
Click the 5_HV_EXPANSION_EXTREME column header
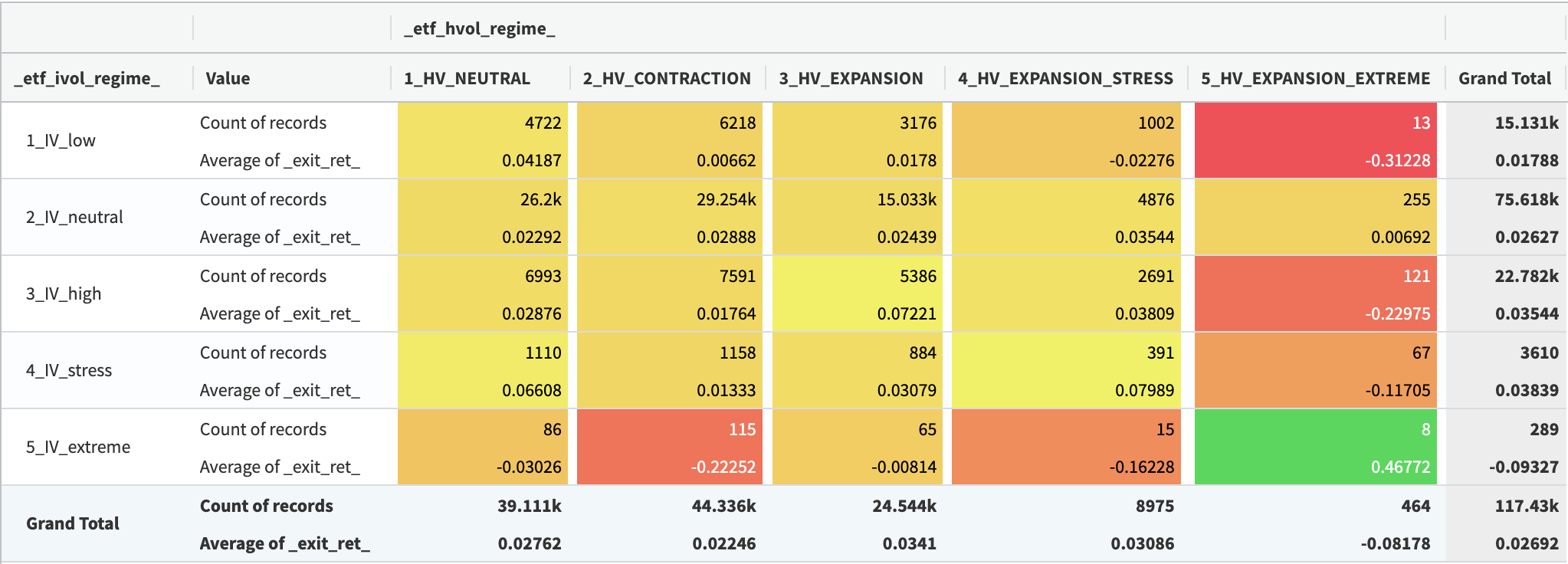coord(1315,78)
